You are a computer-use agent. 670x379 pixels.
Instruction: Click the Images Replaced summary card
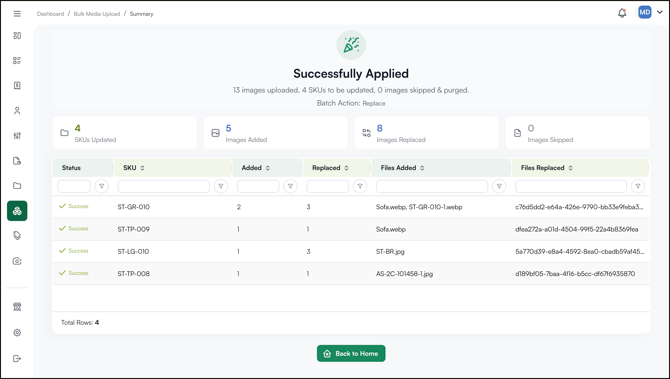coord(427,133)
